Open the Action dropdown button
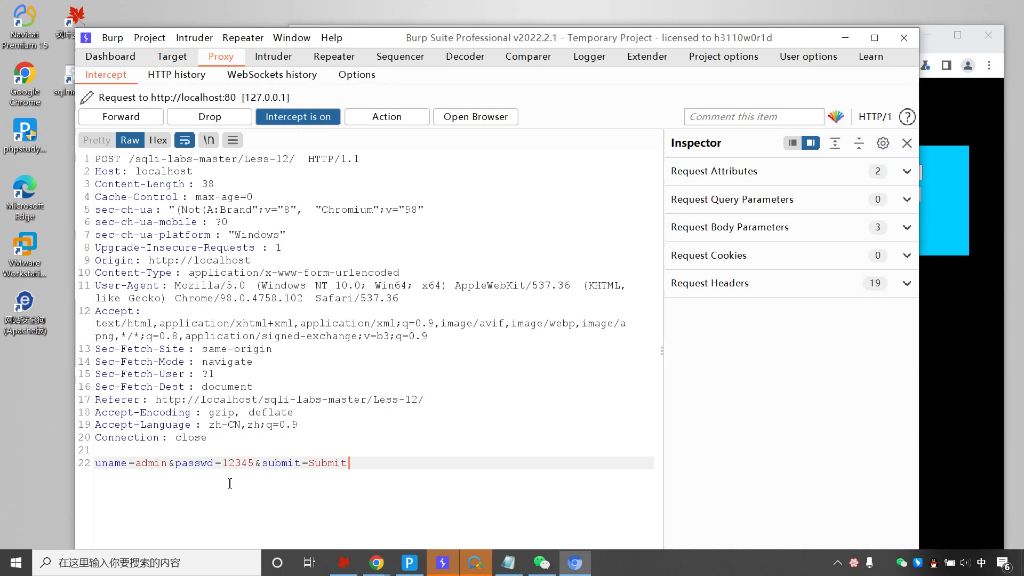This screenshot has height=576, width=1024. click(x=387, y=117)
